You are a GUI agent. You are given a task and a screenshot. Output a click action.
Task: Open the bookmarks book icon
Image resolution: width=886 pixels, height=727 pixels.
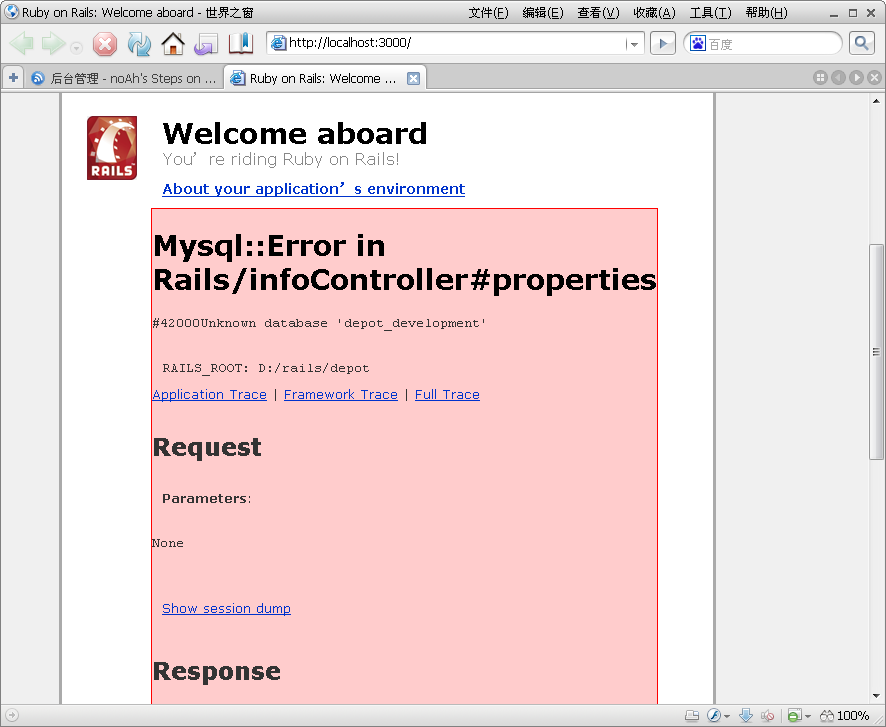(x=241, y=43)
